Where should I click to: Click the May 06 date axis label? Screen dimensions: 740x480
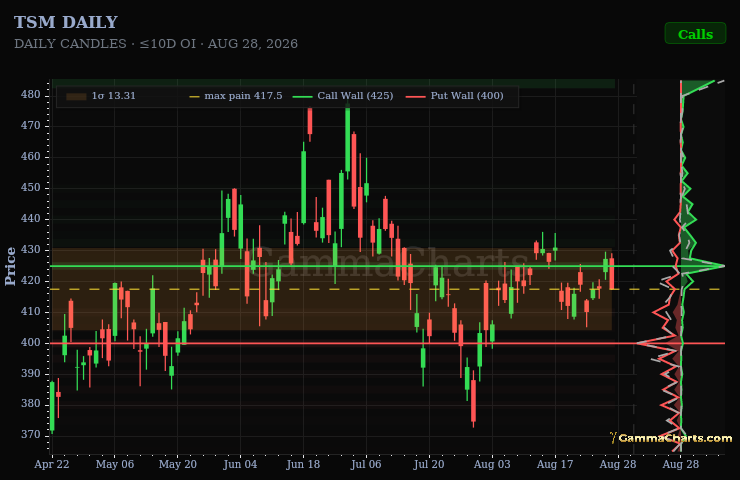click(x=115, y=464)
